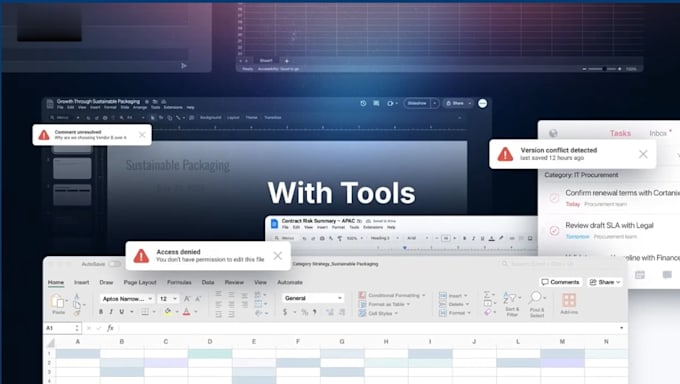Viewport: 680px width, 384px height.
Task: Open the Extensions menu in Slides
Action: (x=173, y=108)
